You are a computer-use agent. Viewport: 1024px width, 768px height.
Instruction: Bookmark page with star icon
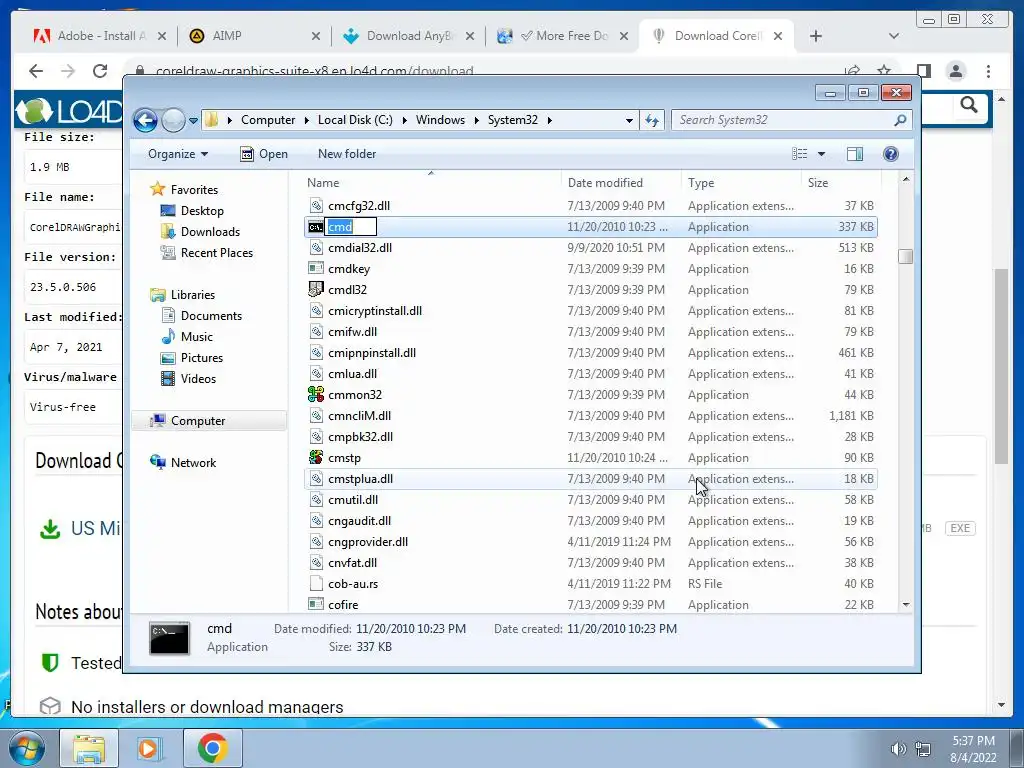[884, 71]
